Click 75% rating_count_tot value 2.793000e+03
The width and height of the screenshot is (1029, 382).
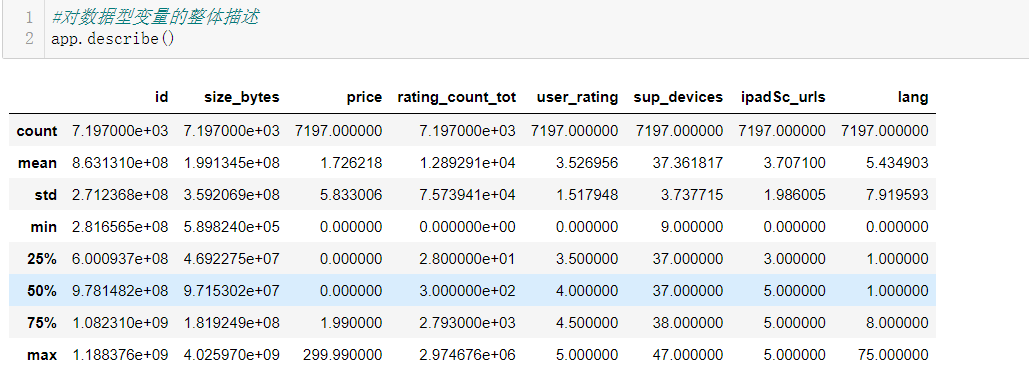click(x=468, y=324)
